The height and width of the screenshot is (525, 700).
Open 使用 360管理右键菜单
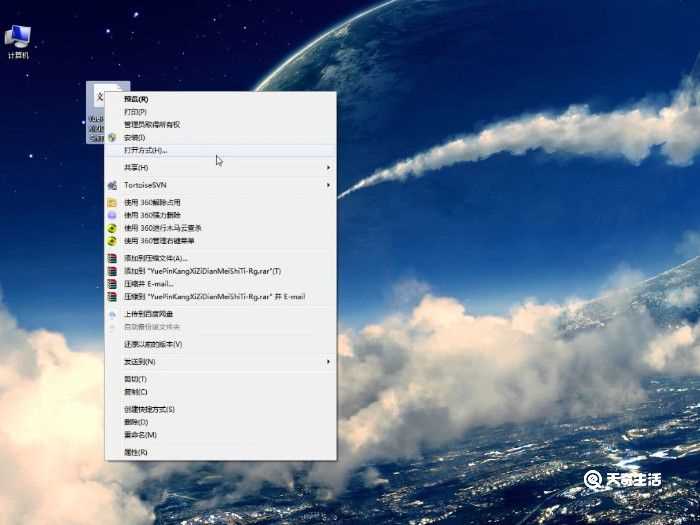tap(221, 241)
